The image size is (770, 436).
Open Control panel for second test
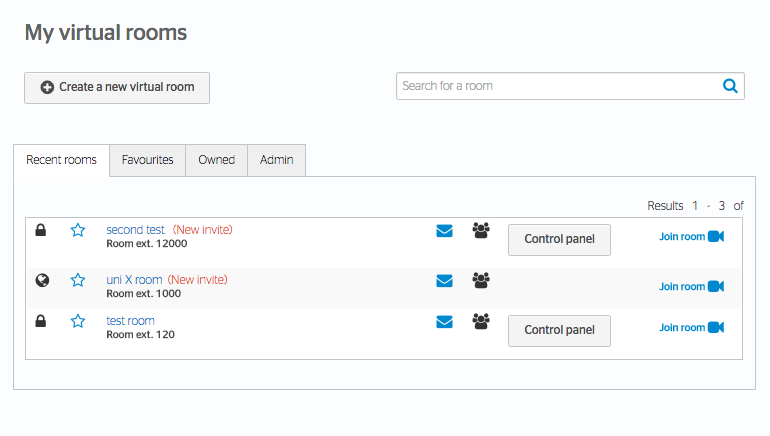(x=559, y=240)
